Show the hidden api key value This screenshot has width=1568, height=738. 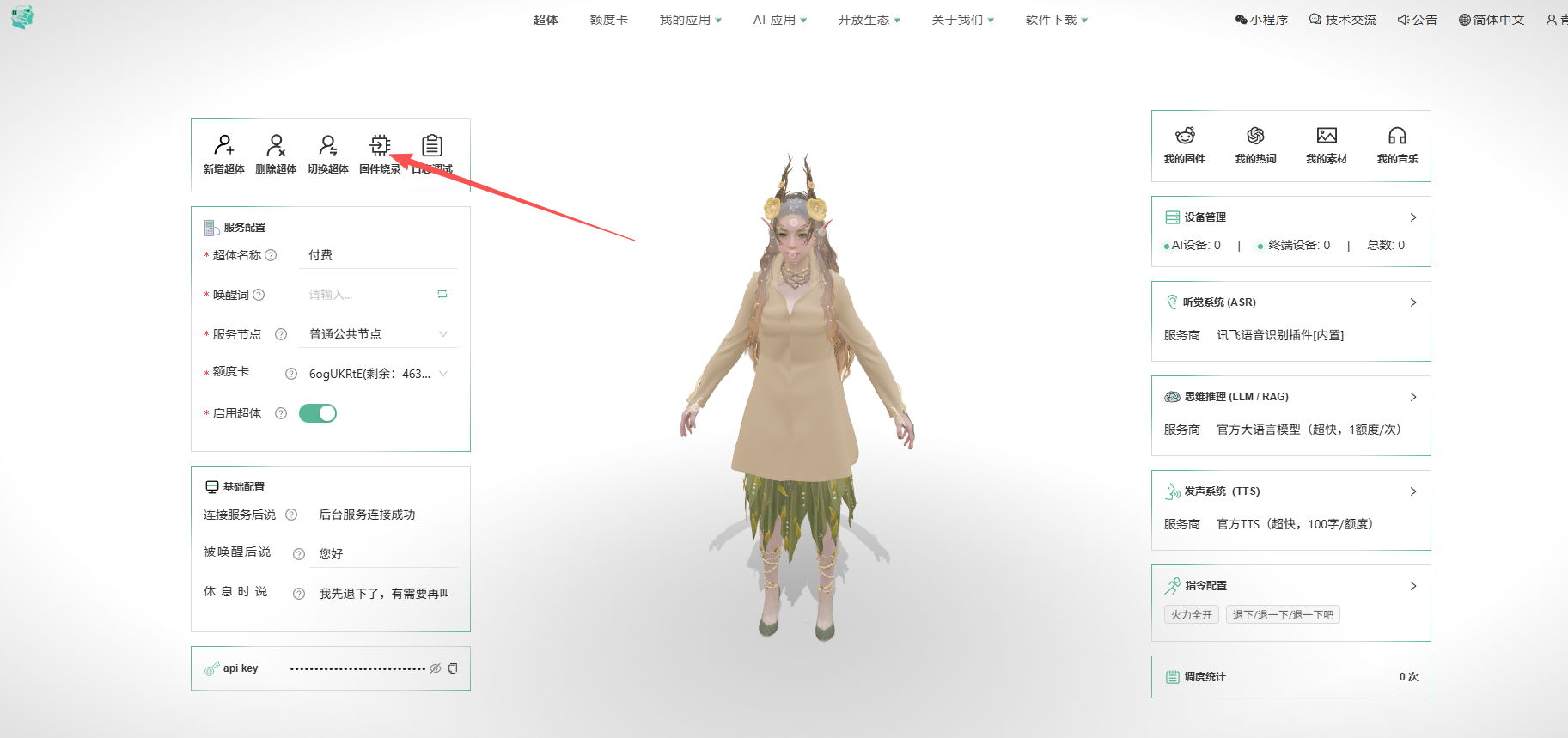tap(436, 668)
